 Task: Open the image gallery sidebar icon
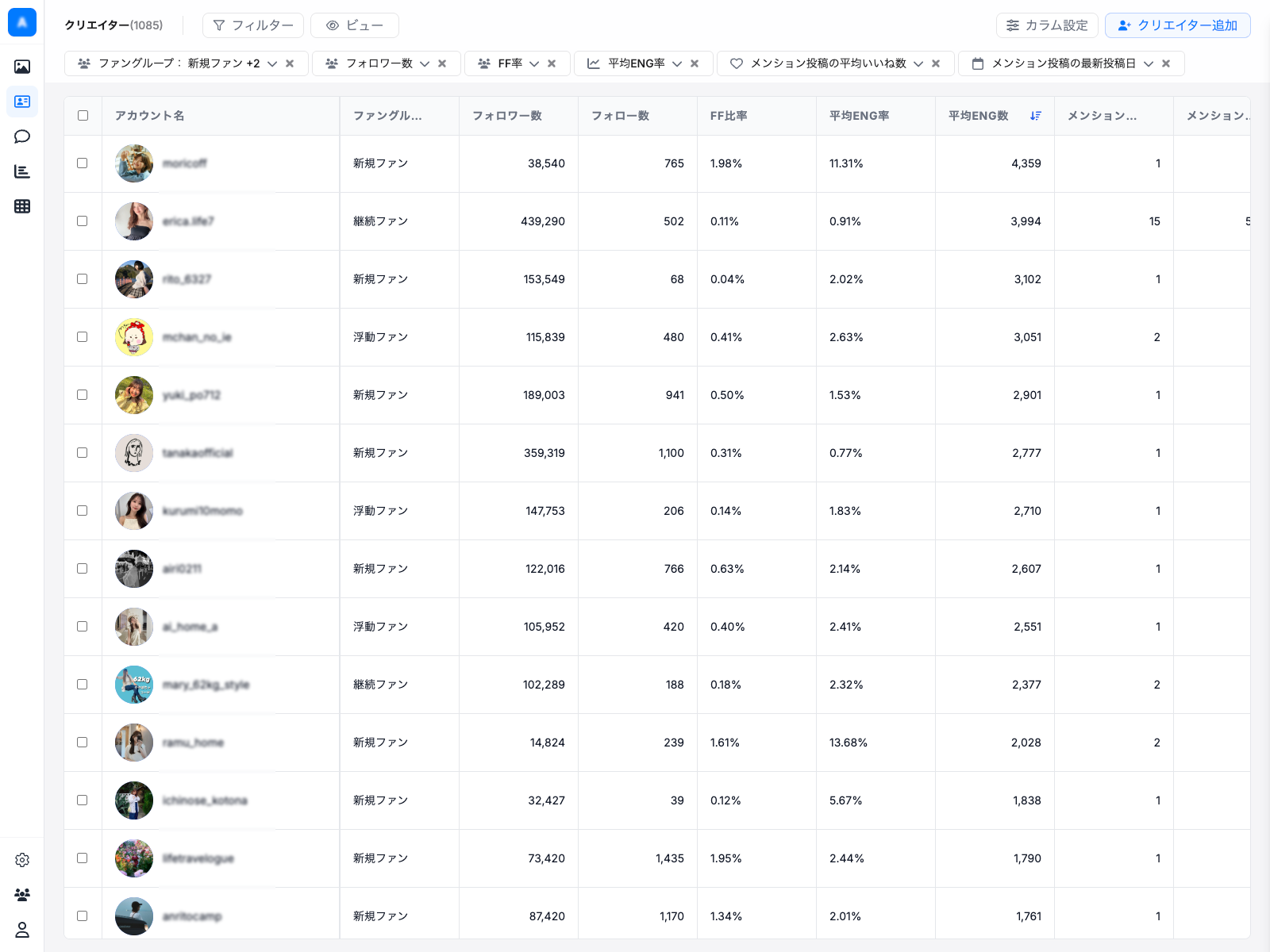coord(22,67)
